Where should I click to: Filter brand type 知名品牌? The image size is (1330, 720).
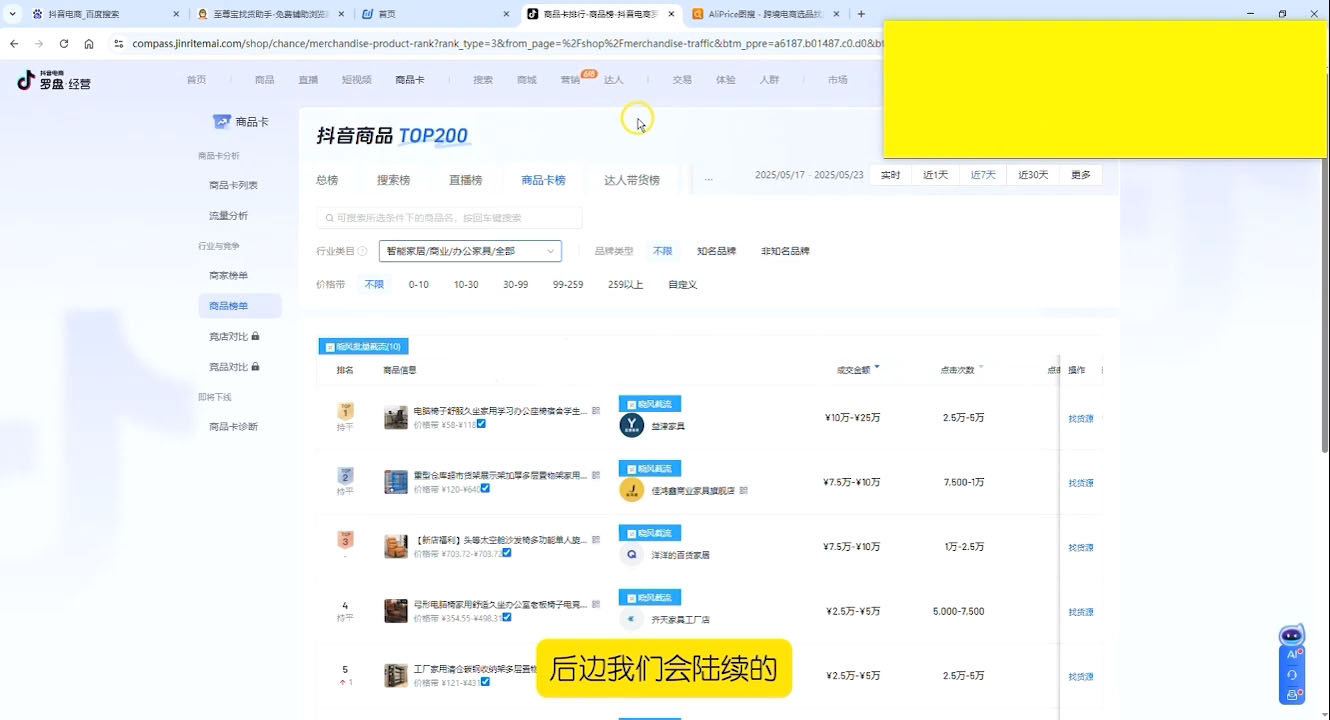point(716,251)
